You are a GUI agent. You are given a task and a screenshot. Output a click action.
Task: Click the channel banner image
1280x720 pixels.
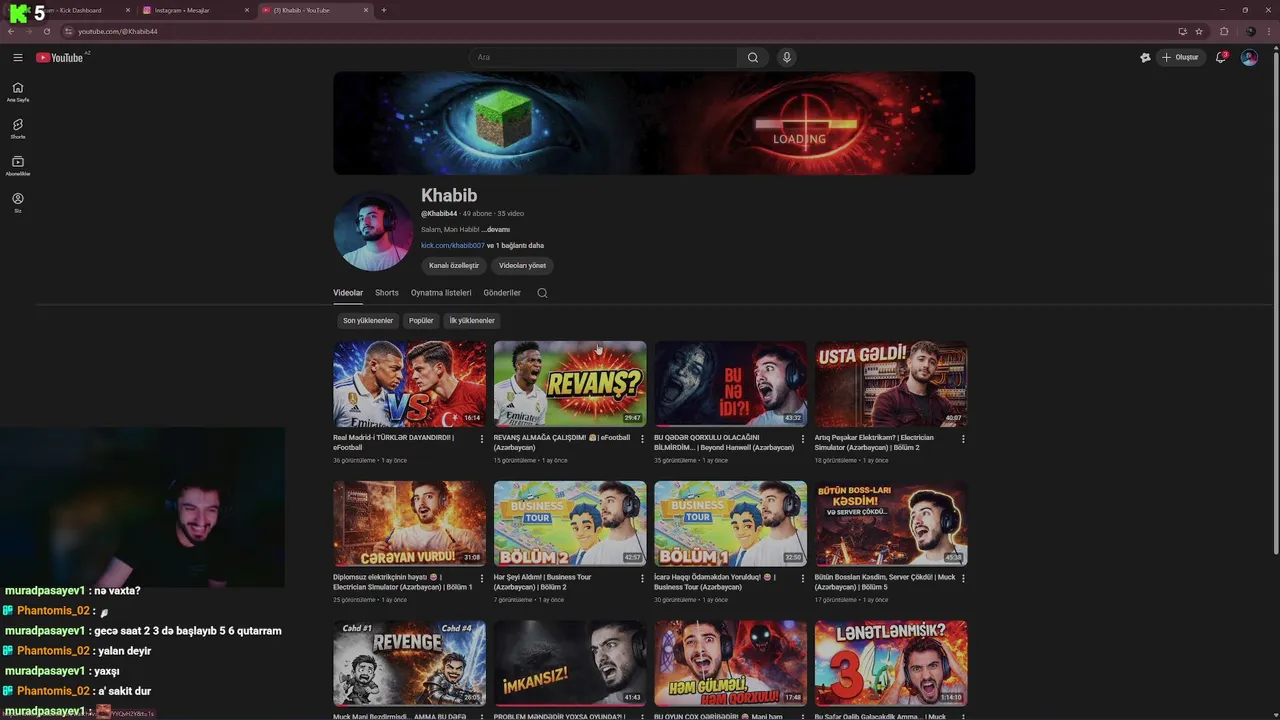[654, 123]
